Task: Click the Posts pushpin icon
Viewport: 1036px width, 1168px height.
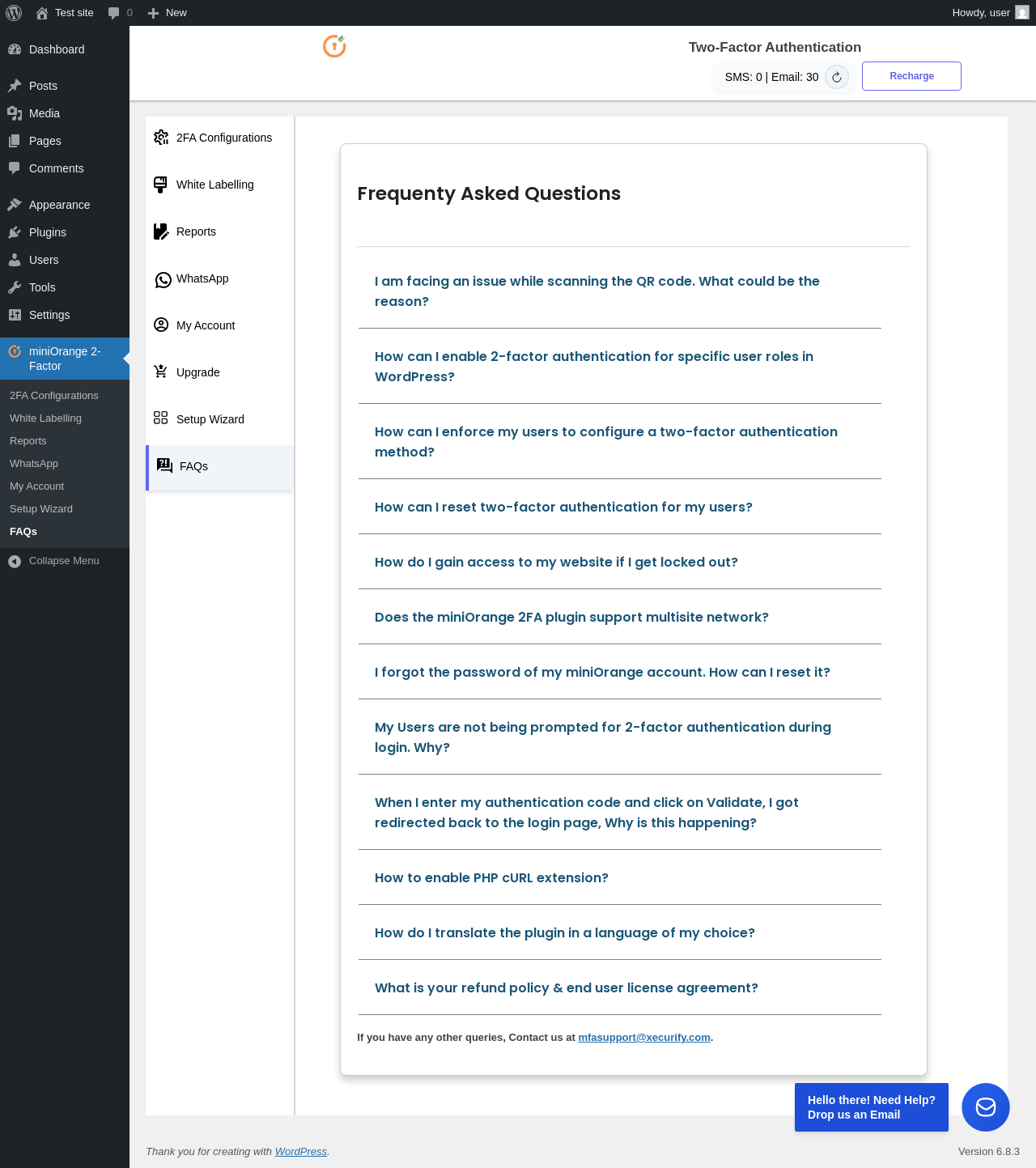Action: [x=15, y=86]
